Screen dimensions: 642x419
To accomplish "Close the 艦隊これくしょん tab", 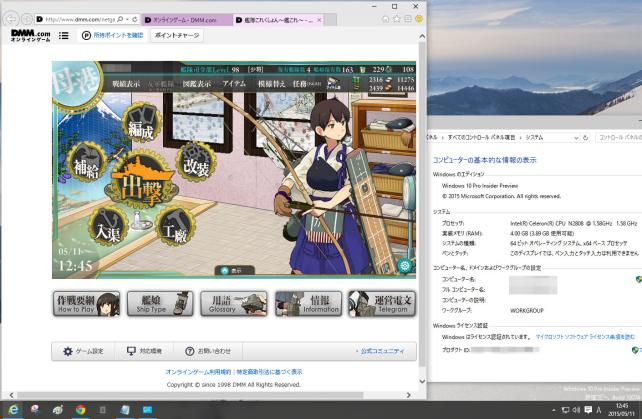I will (319, 20).
